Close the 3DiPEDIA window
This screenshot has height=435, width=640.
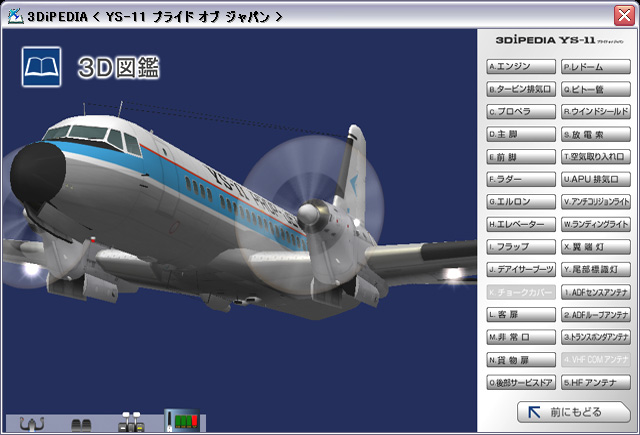coord(624,16)
